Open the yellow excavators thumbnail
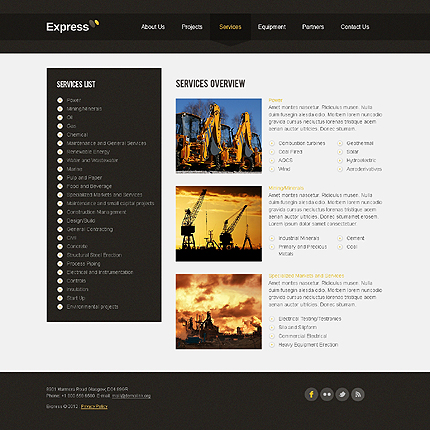The height and width of the screenshot is (430, 430). 219,136
